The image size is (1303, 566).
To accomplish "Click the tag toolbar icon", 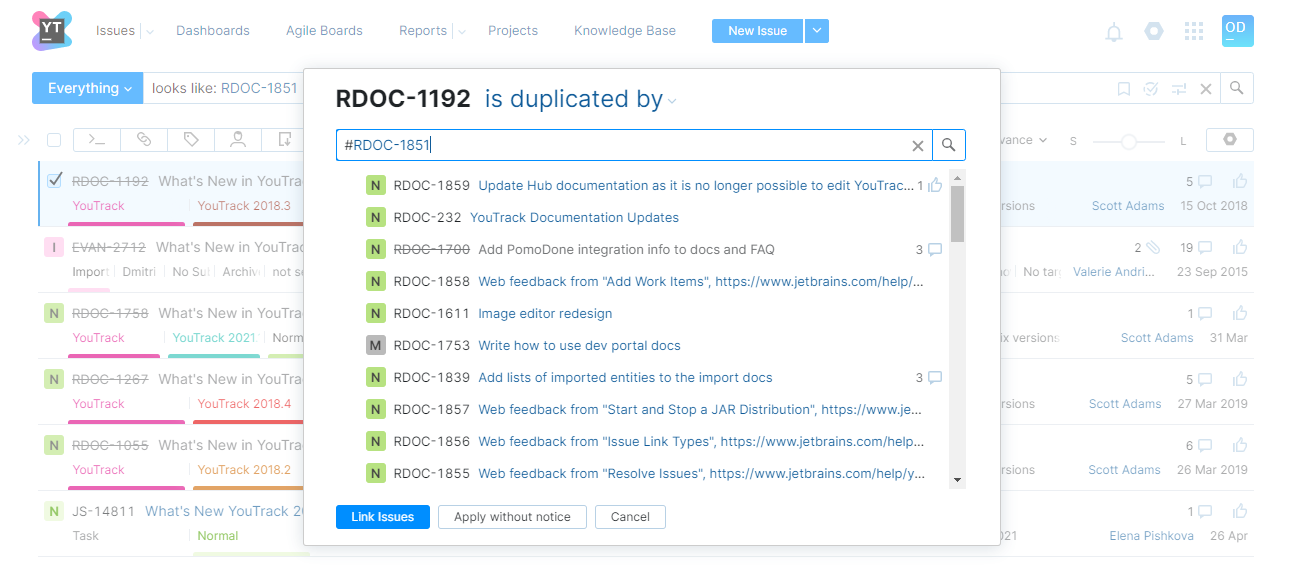I will pos(191,140).
